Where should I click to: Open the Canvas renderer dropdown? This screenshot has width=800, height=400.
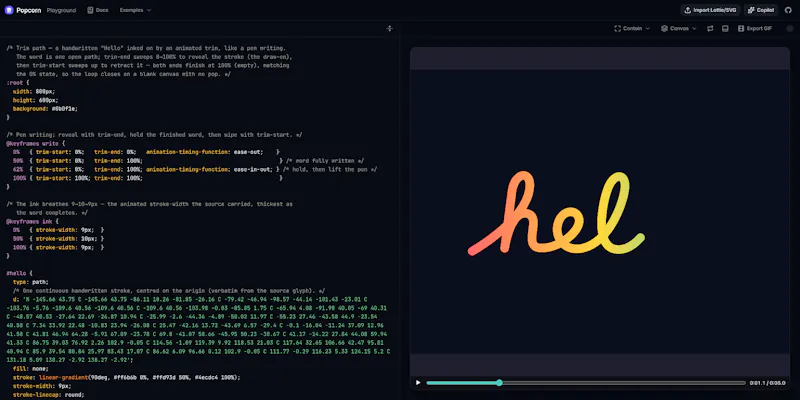pos(678,29)
